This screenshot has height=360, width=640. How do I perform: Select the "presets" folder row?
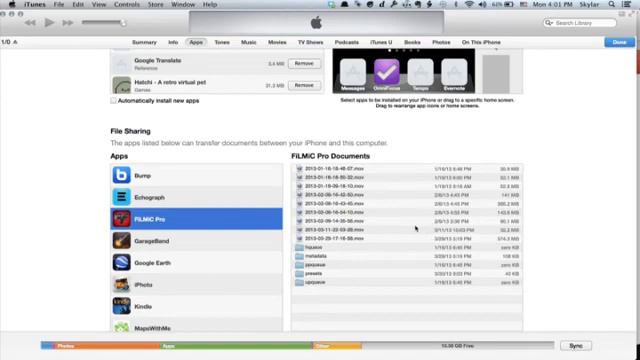point(407,273)
